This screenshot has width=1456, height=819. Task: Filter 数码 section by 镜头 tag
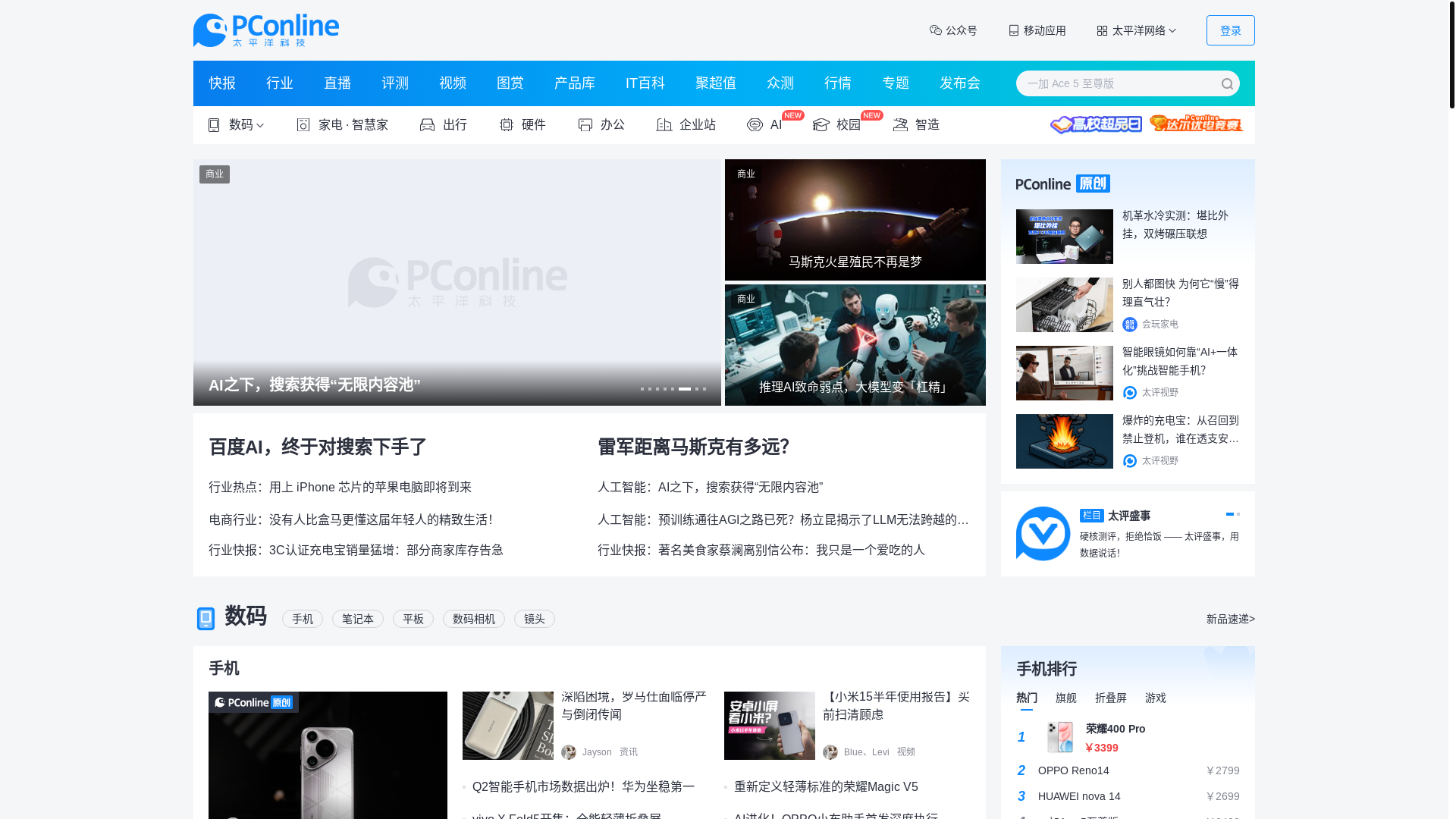535,620
